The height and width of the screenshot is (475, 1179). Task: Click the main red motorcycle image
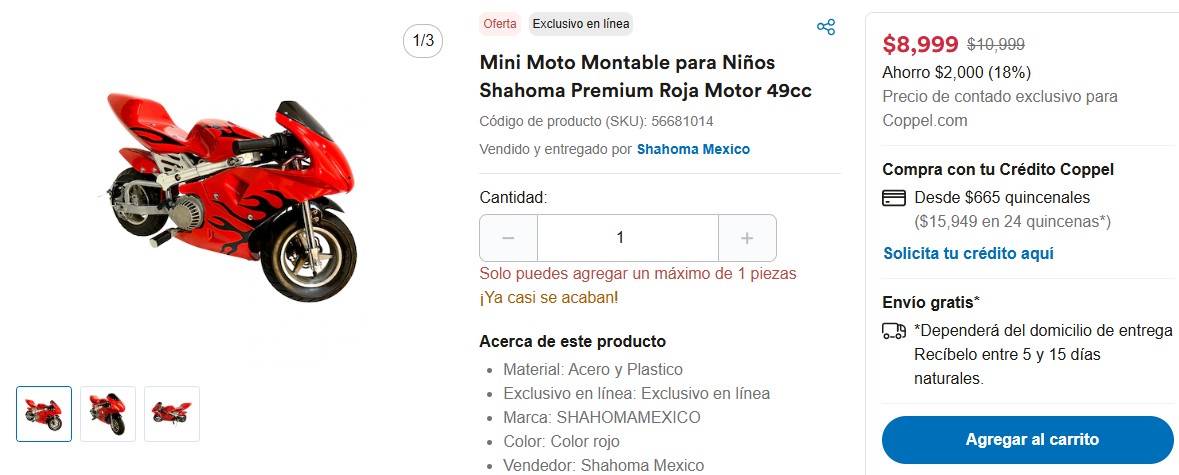[x=232, y=194]
